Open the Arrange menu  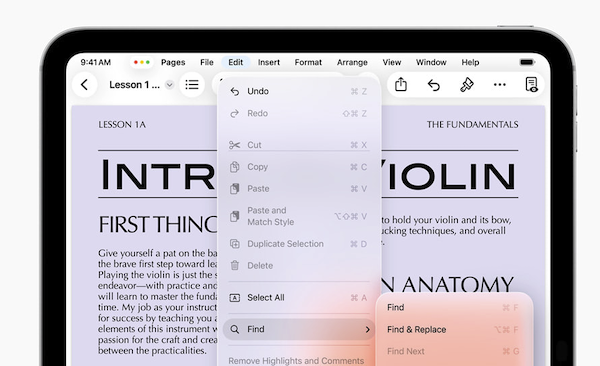point(352,62)
